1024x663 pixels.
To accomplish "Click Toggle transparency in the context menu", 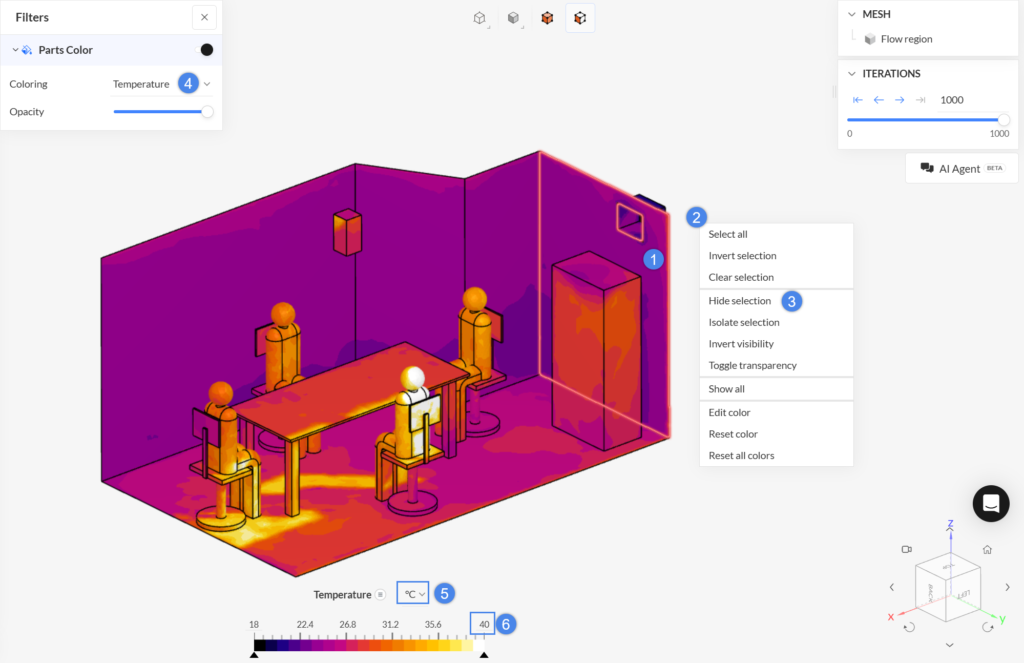I will 776,366.
